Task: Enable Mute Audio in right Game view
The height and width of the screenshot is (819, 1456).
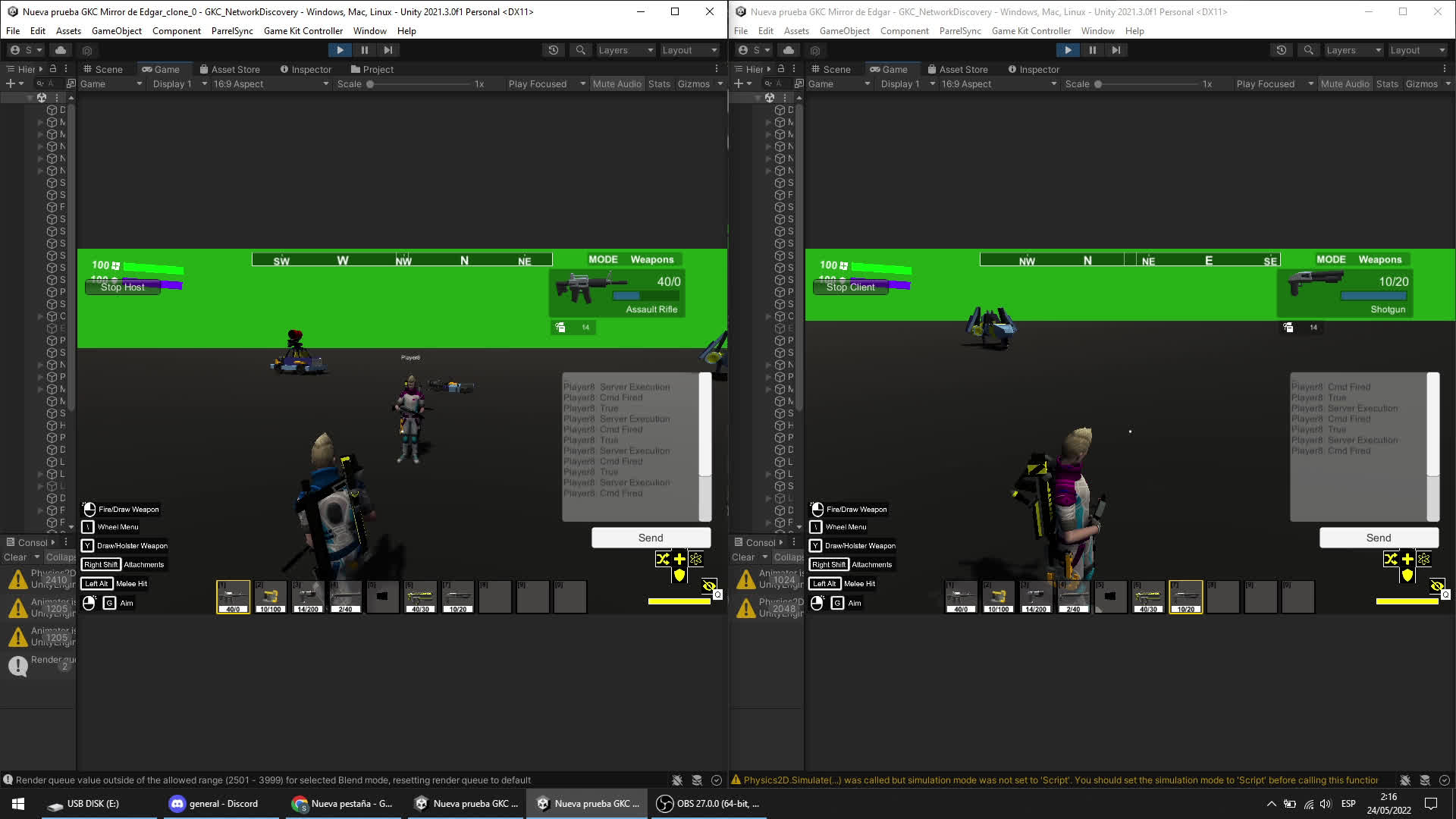Action: [1346, 83]
